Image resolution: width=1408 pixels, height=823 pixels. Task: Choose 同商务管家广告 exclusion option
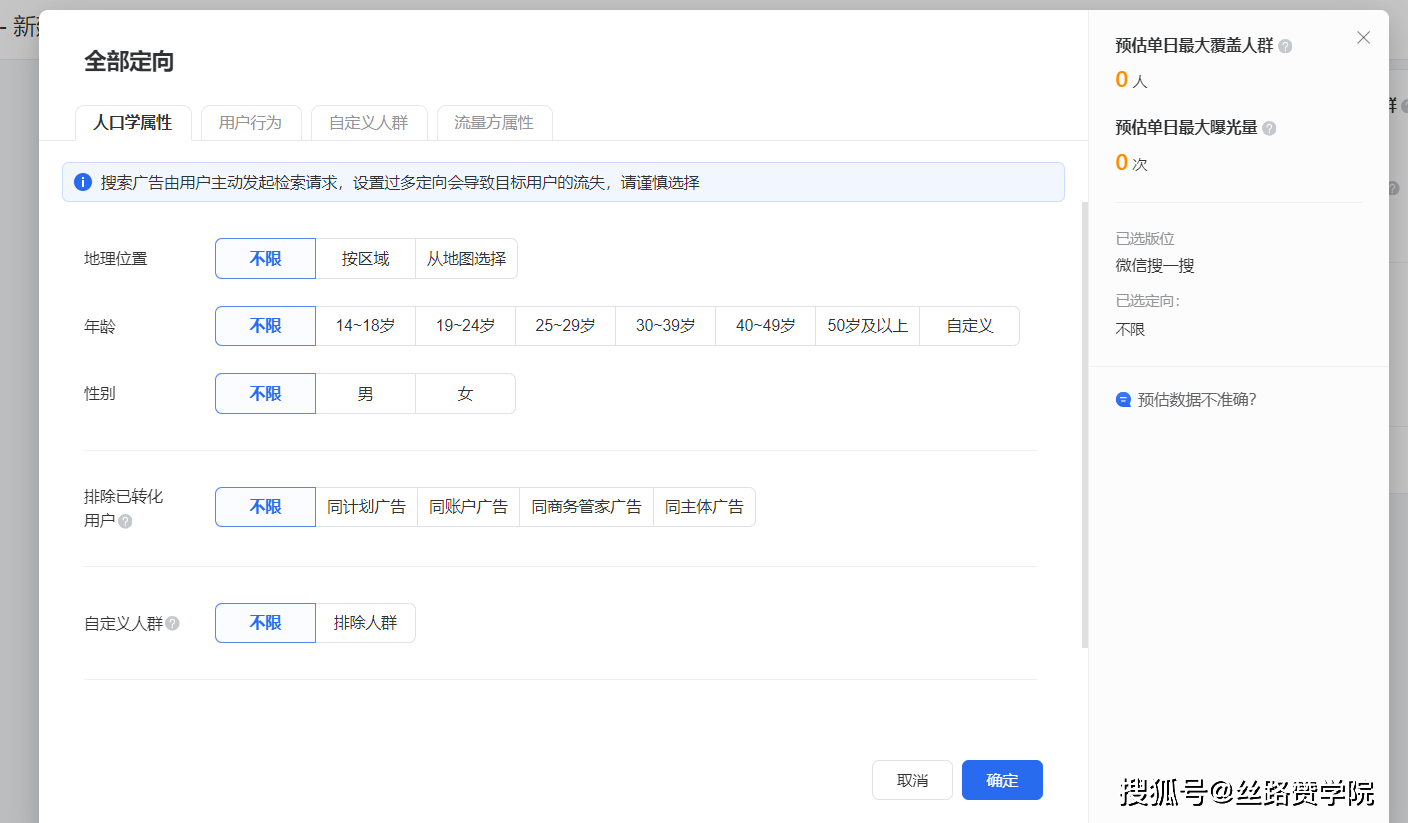click(586, 507)
